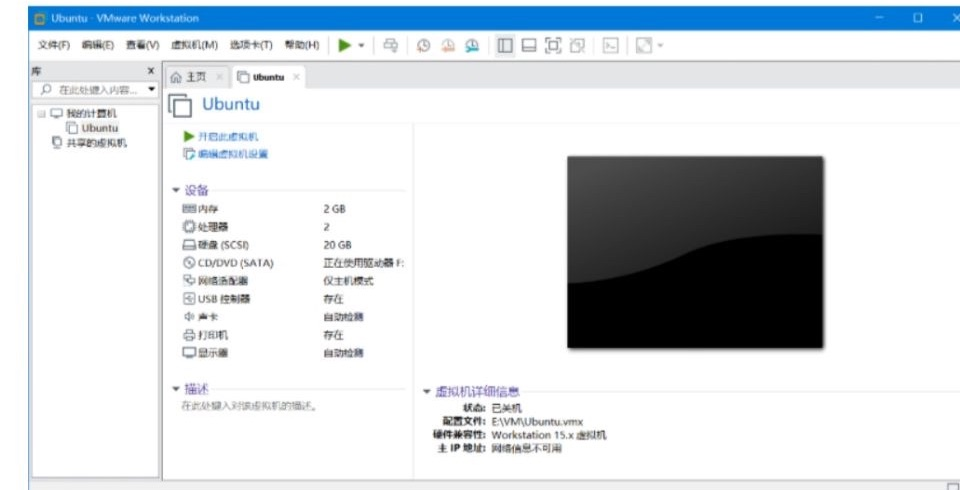Viewport: 960px width, 490px height.
Task: Toggle the thumbnail bar view icon
Action: pyautogui.click(x=529, y=45)
